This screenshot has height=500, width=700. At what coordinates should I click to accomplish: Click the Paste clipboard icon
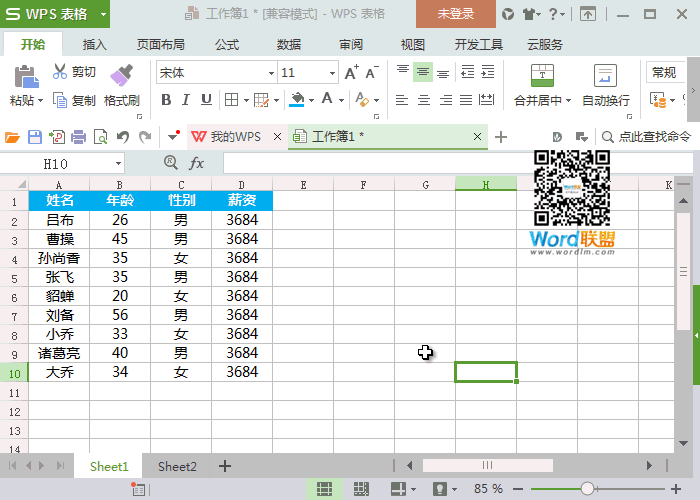26,77
